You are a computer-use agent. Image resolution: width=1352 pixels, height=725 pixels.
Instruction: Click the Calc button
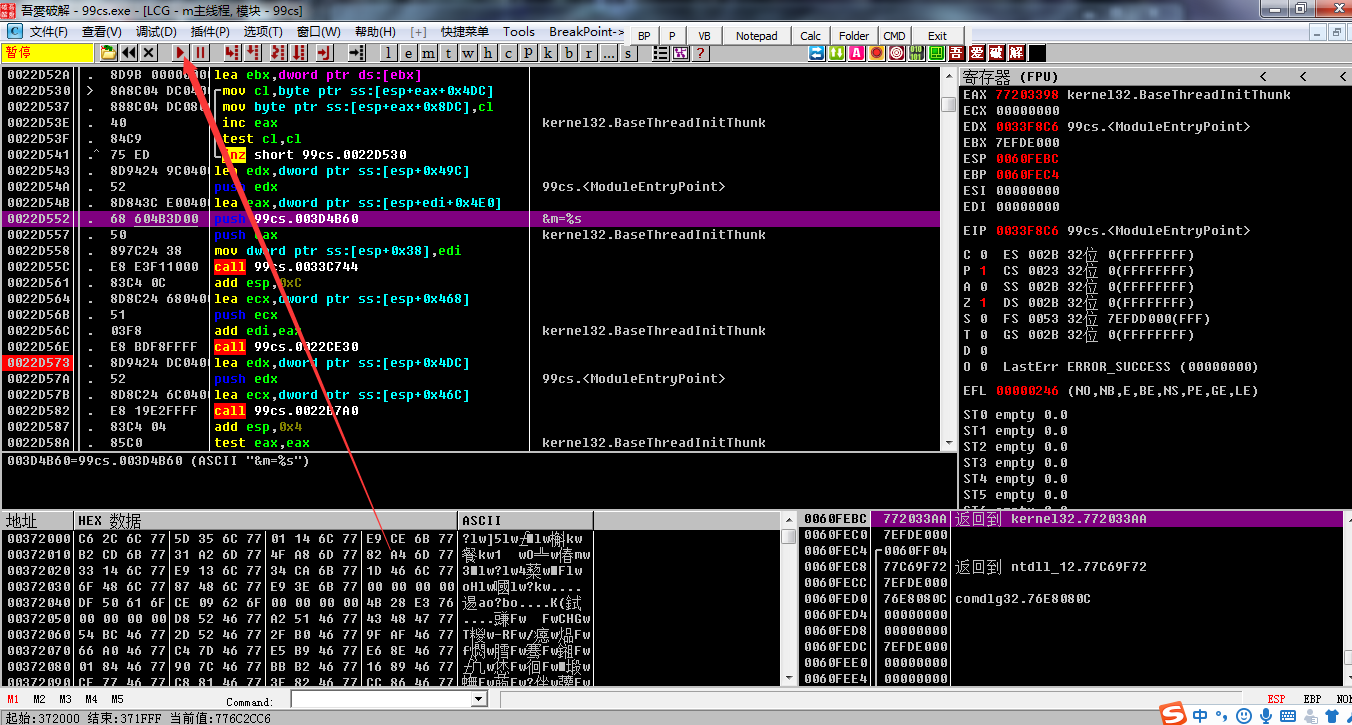(811, 36)
